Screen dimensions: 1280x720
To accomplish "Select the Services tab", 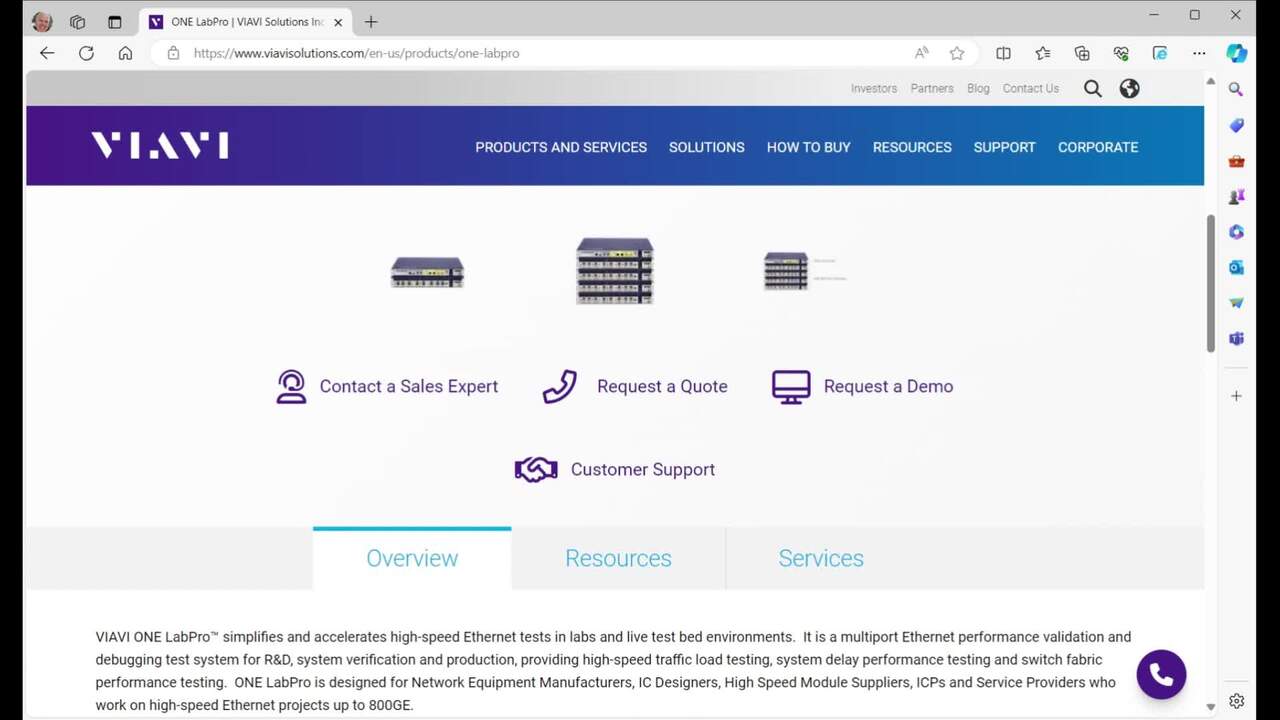I will pyautogui.click(x=820, y=558).
